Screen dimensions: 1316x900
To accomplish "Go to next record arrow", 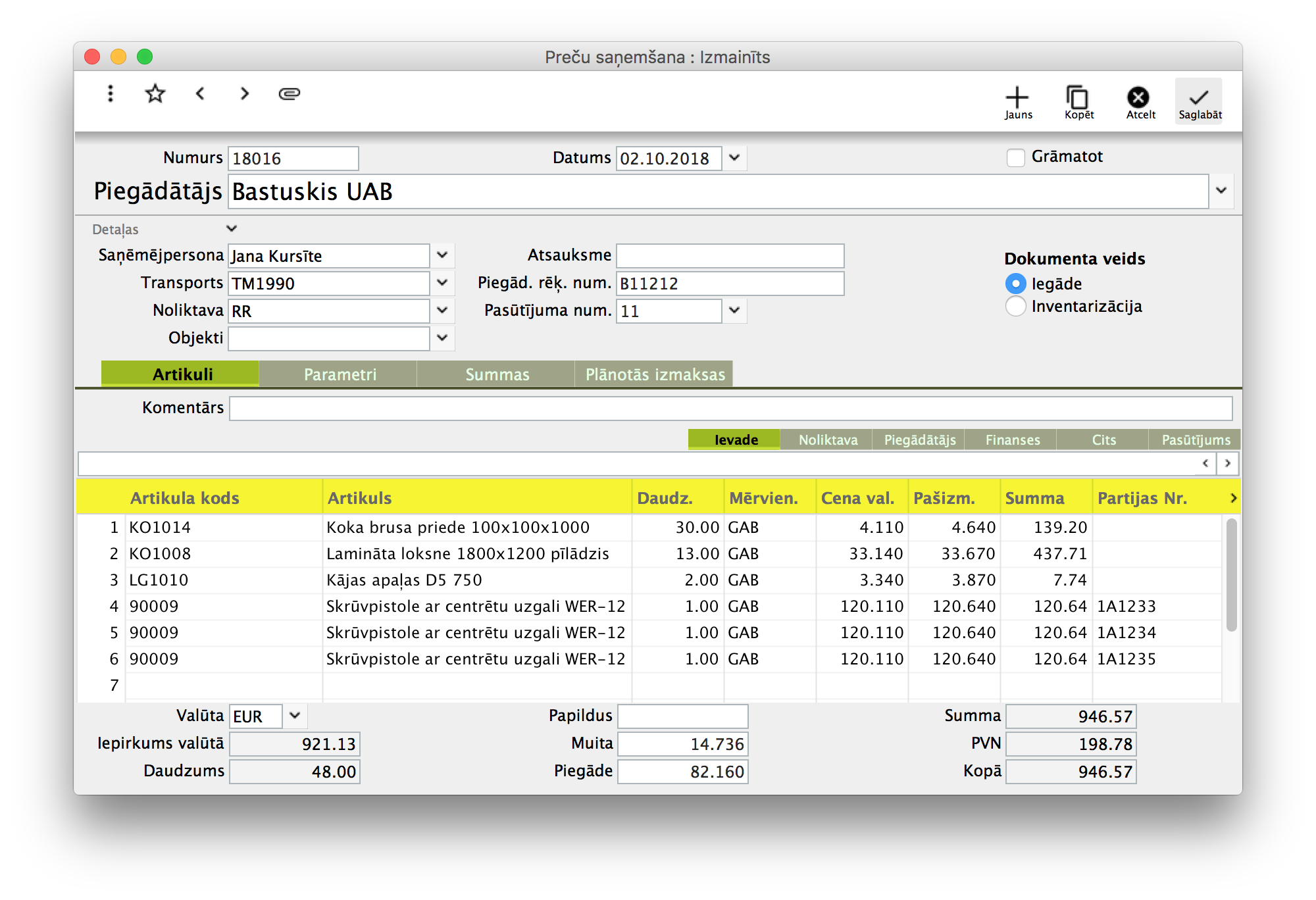I will coord(245,93).
